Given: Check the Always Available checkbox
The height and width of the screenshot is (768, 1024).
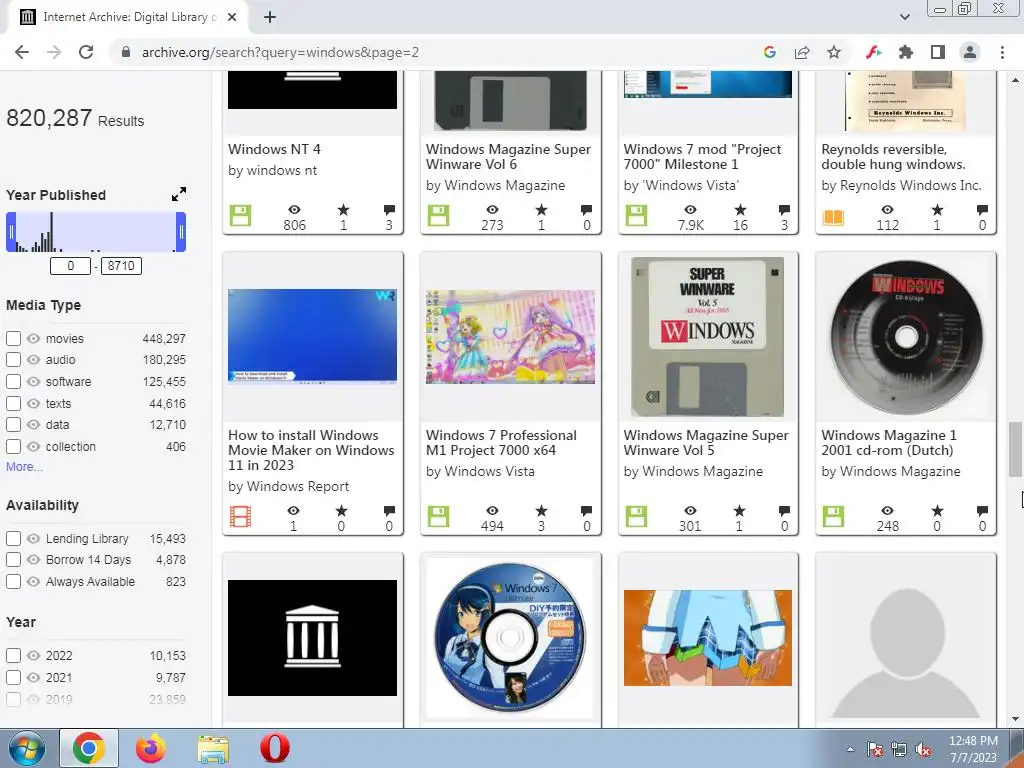Looking at the screenshot, I should [x=13, y=581].
